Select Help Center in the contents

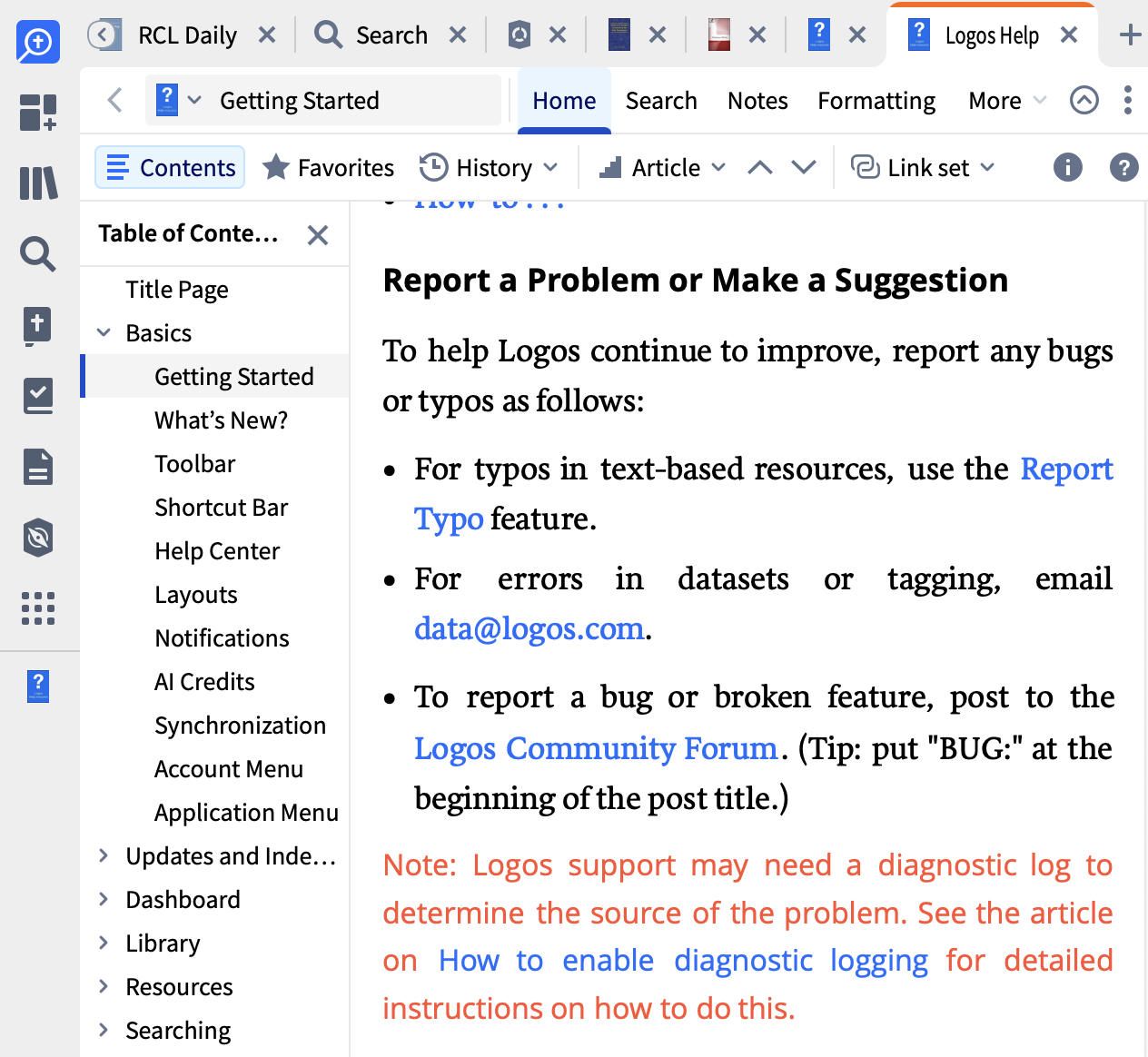click(x=217, y=551)
